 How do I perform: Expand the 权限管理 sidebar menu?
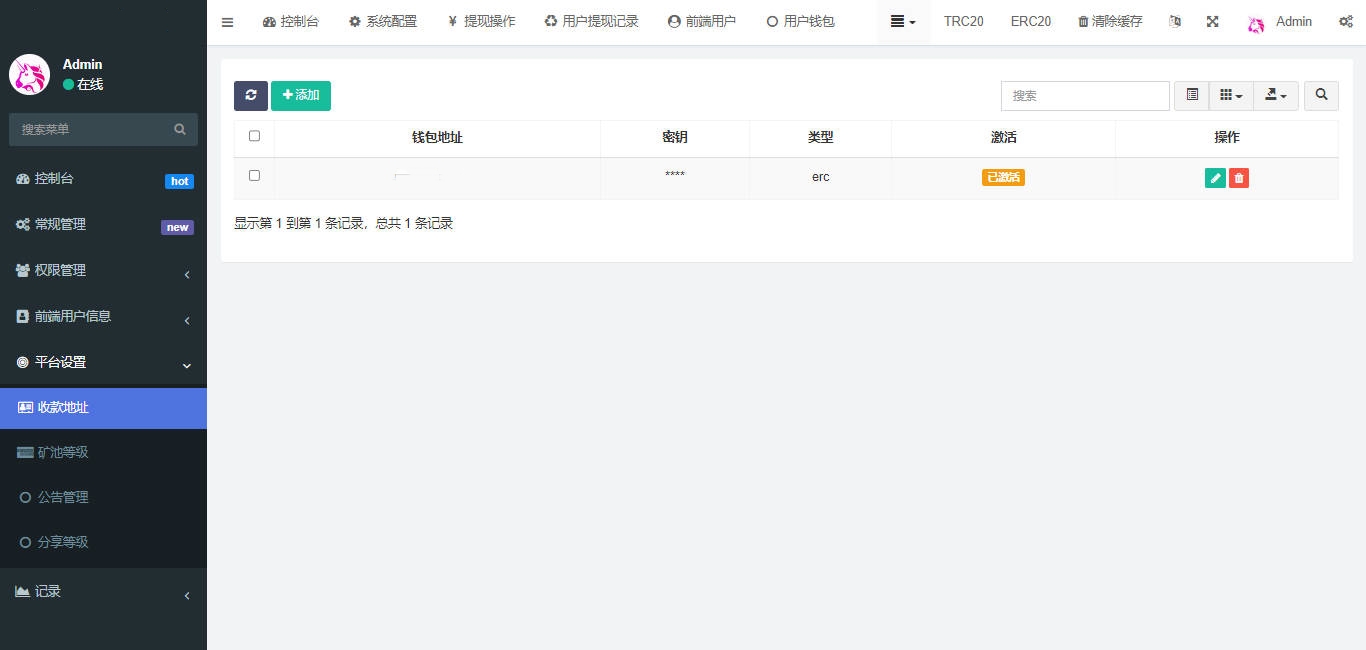coord(103,270)
